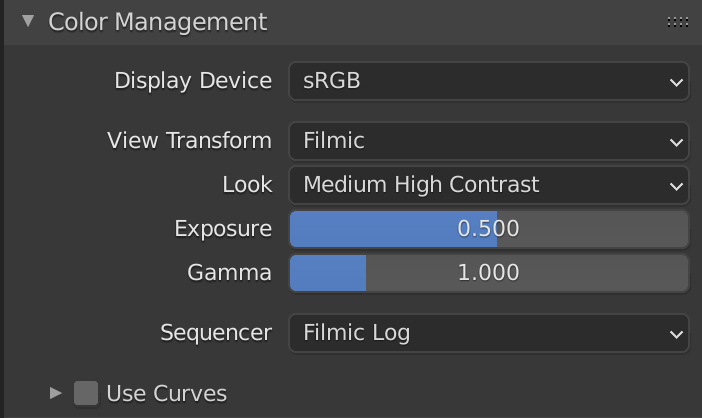Click the panel drag-handle dots icon
The image size is (702, 418).
[677, 21]
